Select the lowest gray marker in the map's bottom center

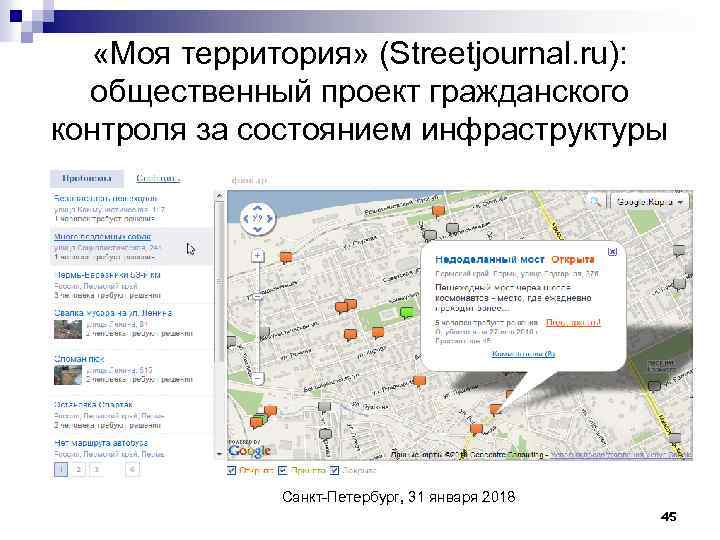[325, 434]
